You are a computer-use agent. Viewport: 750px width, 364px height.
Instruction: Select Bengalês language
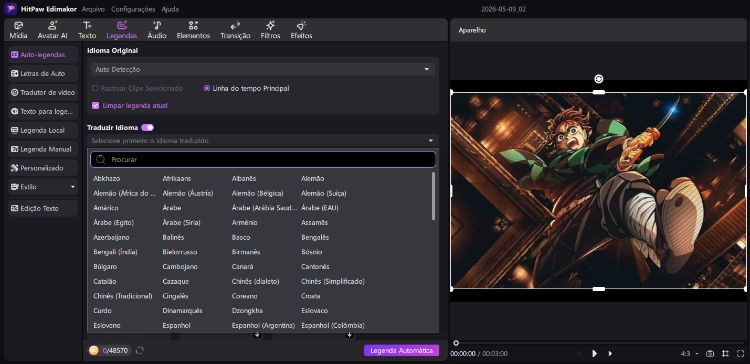(x=315, y=237)
